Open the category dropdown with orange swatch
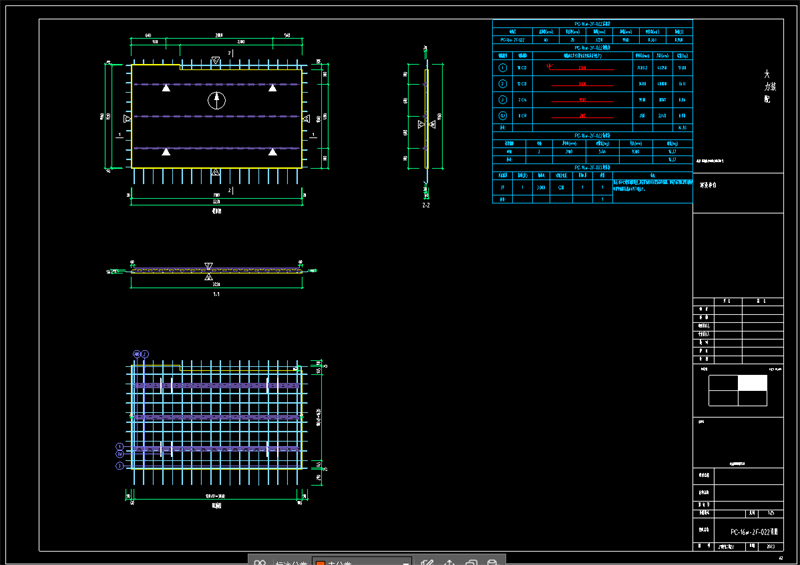Viewport: 800px width, 565px height. 362,561
